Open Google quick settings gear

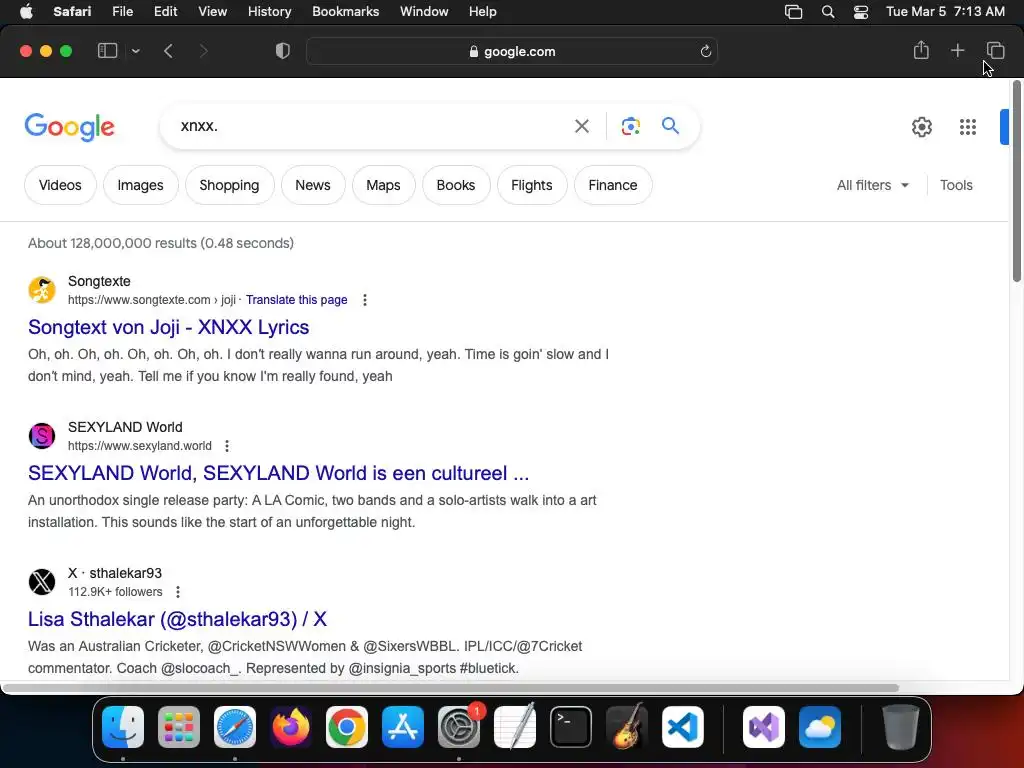[x=921, y=127]
